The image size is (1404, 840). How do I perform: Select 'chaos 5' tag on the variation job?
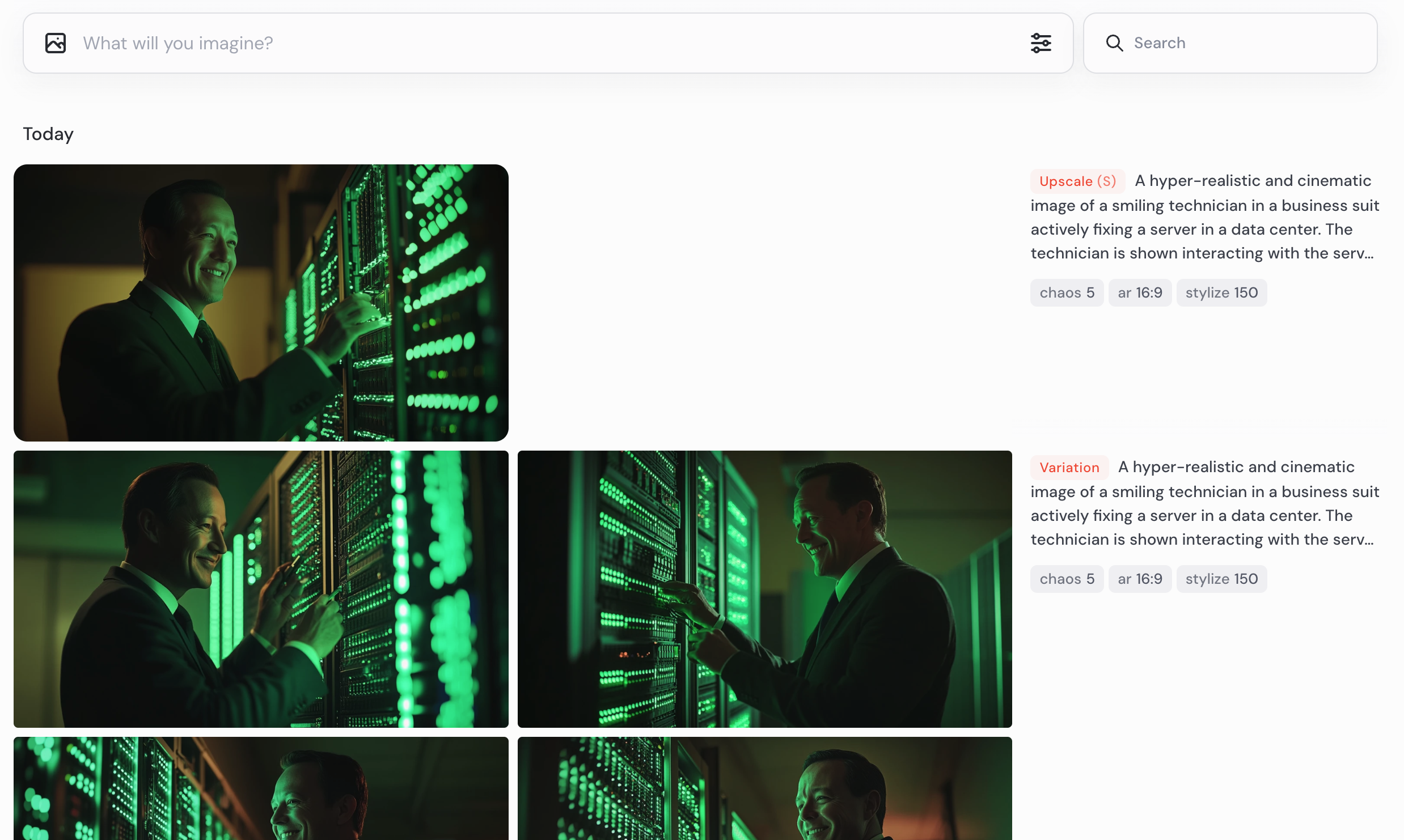(1067, 579)
